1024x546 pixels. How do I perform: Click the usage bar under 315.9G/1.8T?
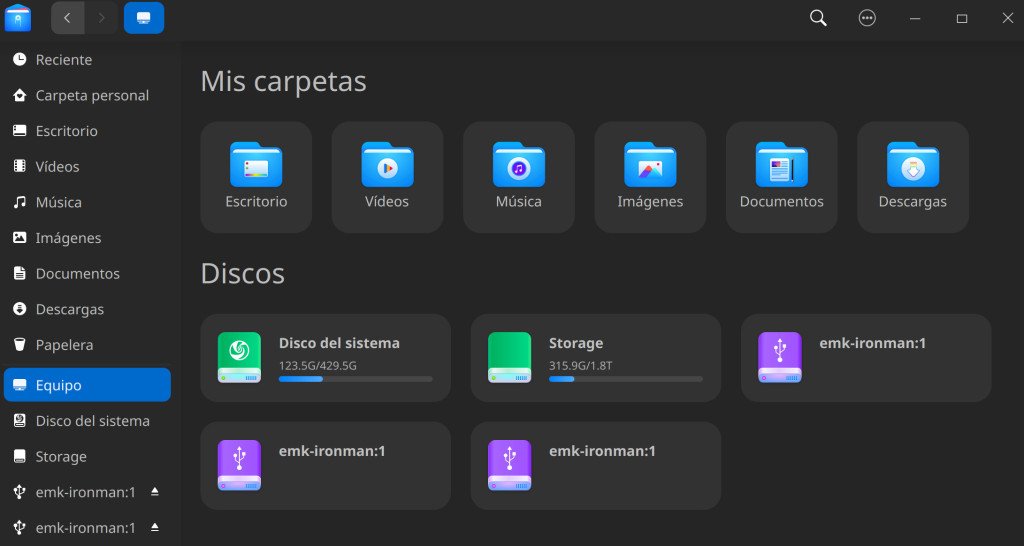626,379
